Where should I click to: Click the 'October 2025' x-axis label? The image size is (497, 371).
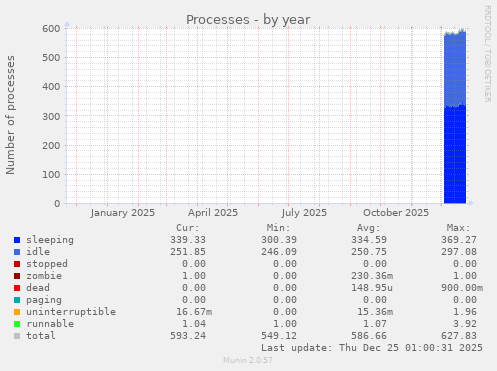pos(396,213)
